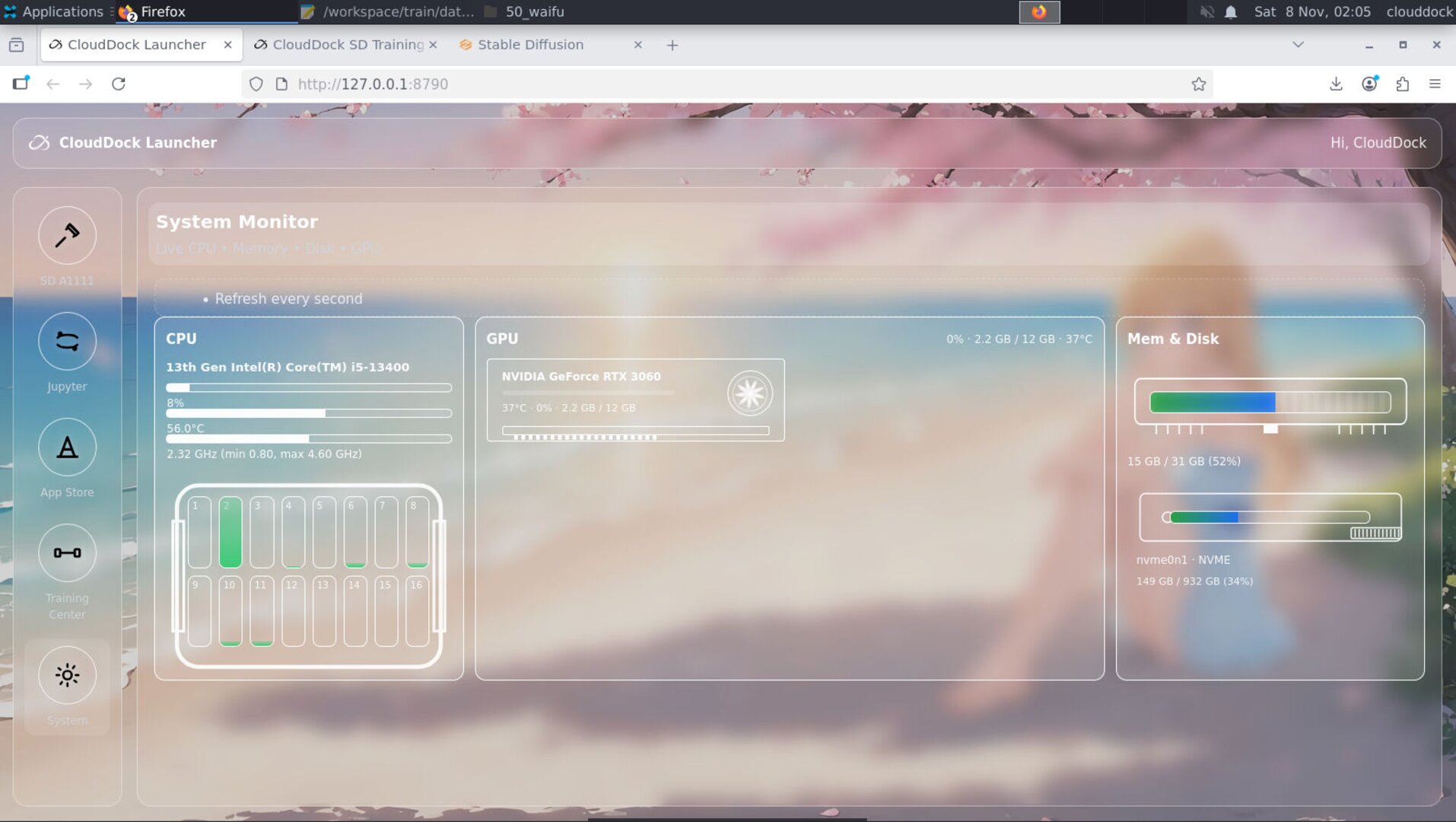This screenshot has height=822, width=1456.
Task: Click the nvme0n1 disk usage bar
Action: [x=1269, y=517]
